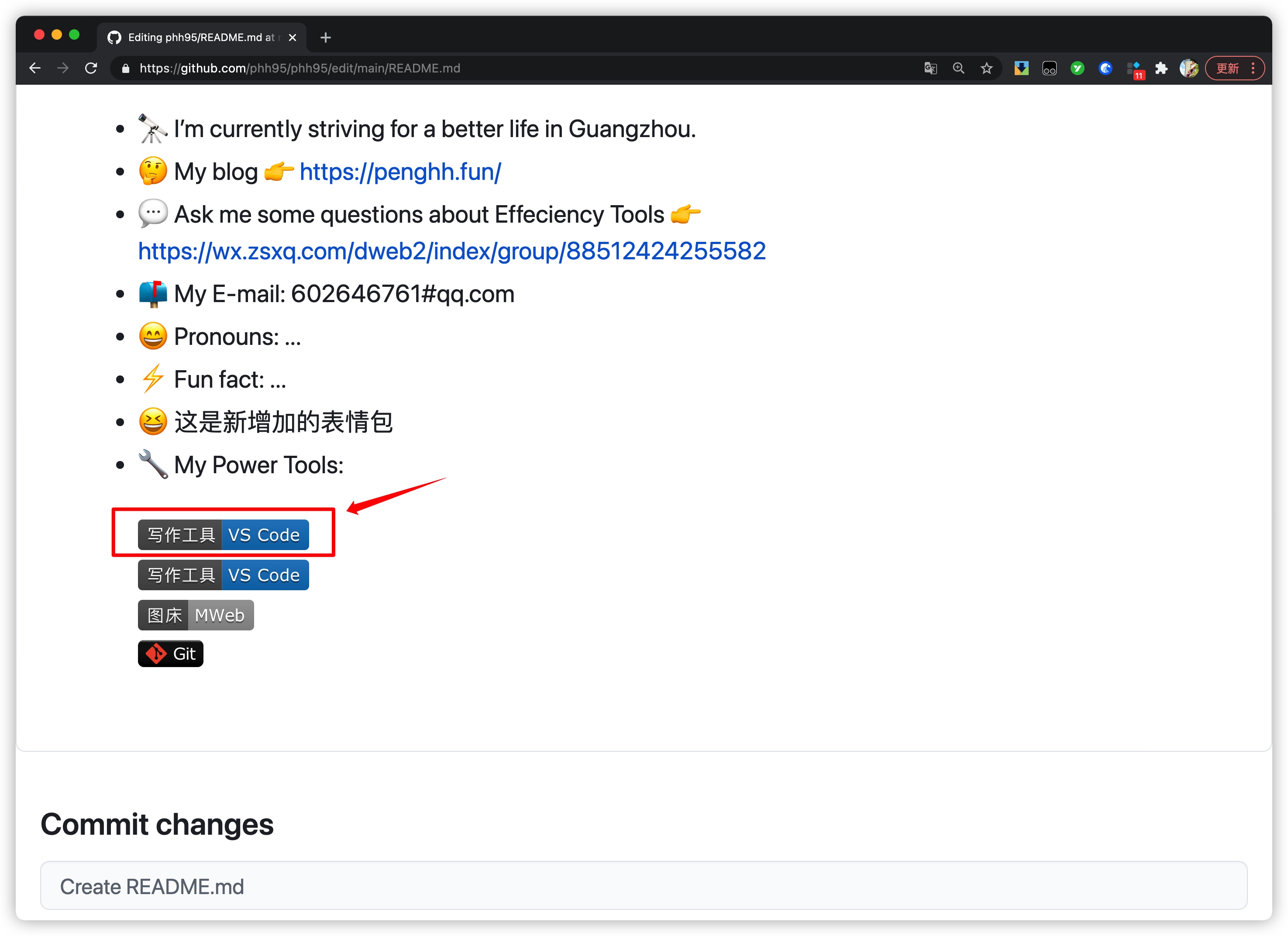
Task: Close the README.md editing tab
Action: [293, 38]
